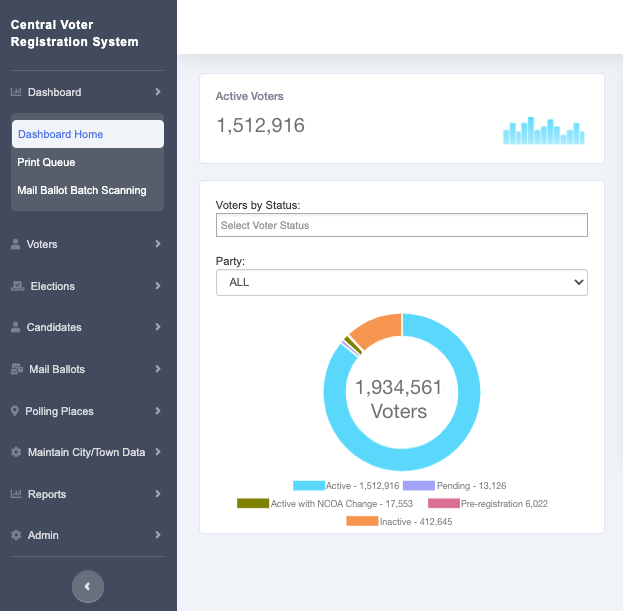Click the Polling Places map pin icon
The width and height of the screenshot is (623, 612).
coord(15,411)
